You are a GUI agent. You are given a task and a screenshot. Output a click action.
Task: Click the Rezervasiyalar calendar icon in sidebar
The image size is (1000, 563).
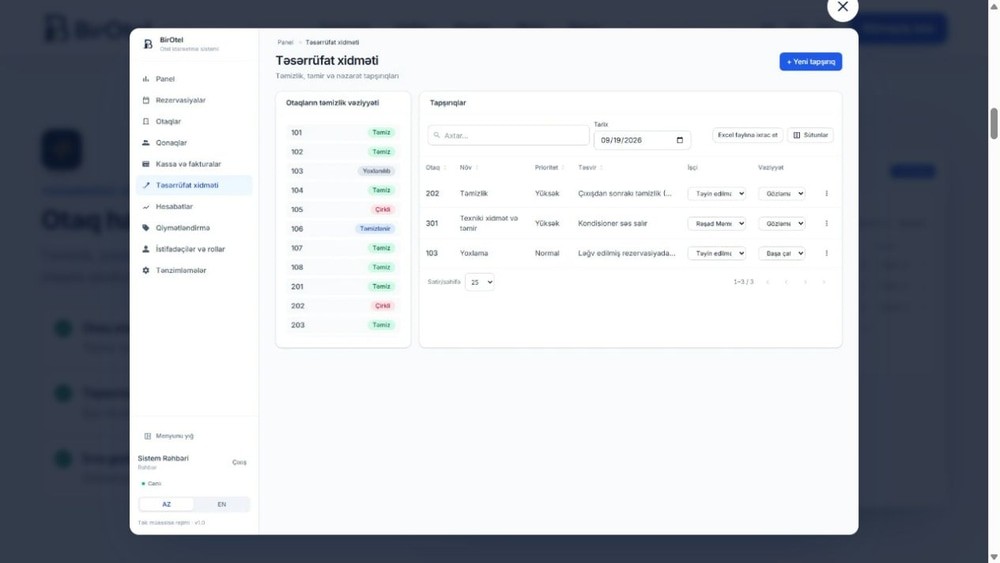(x=145, y=100)
